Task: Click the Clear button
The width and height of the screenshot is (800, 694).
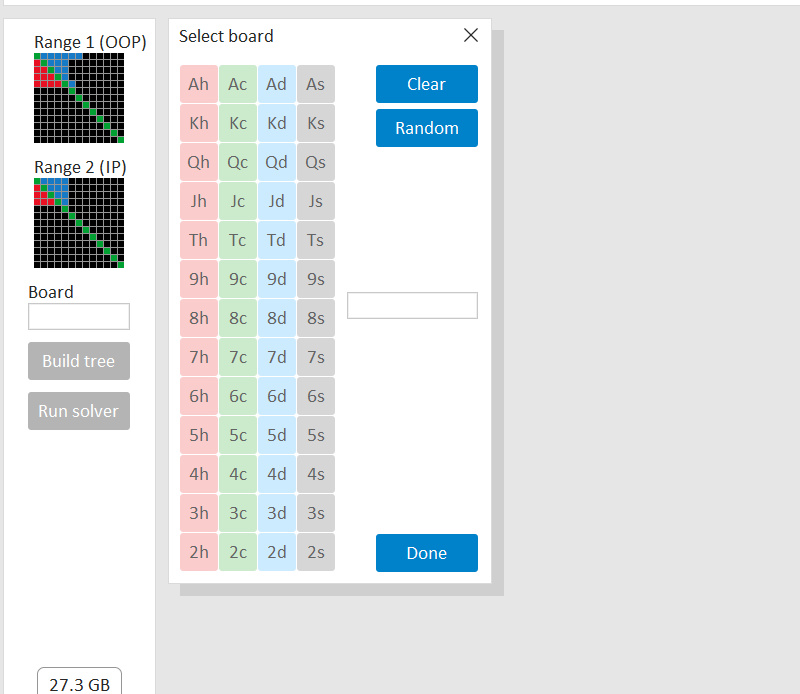Action: pos(426,84)
